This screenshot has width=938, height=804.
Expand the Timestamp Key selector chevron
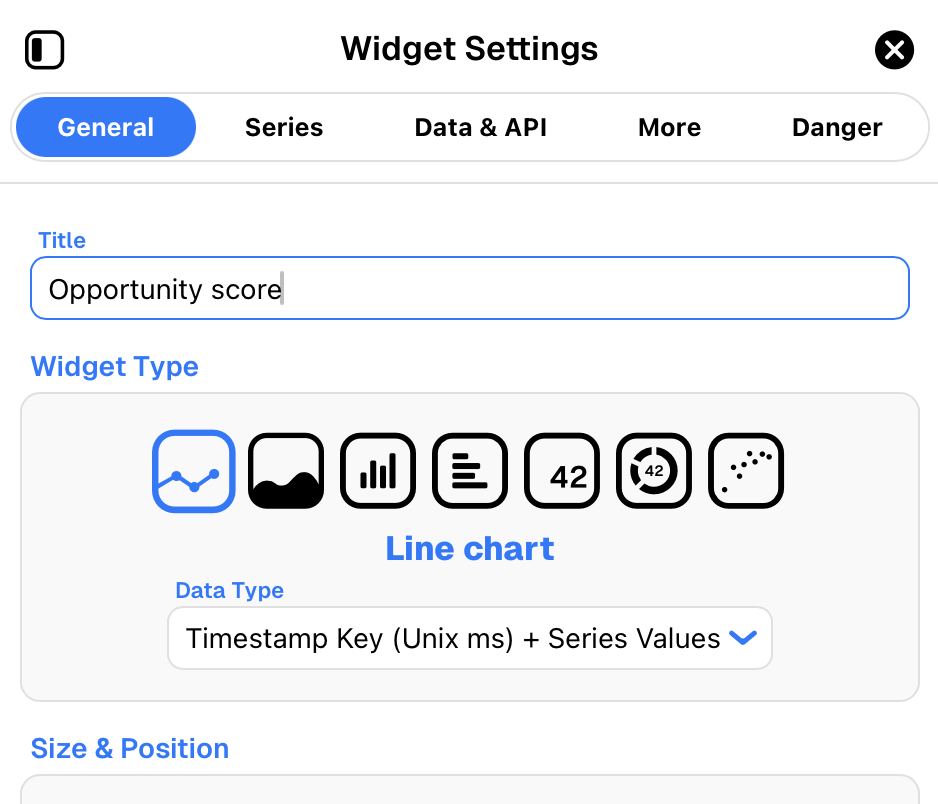(x=743, y=638)
